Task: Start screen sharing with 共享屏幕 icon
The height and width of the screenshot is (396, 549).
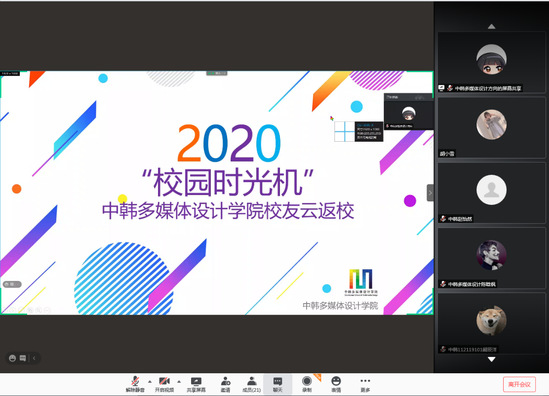Action: (196, 384)
